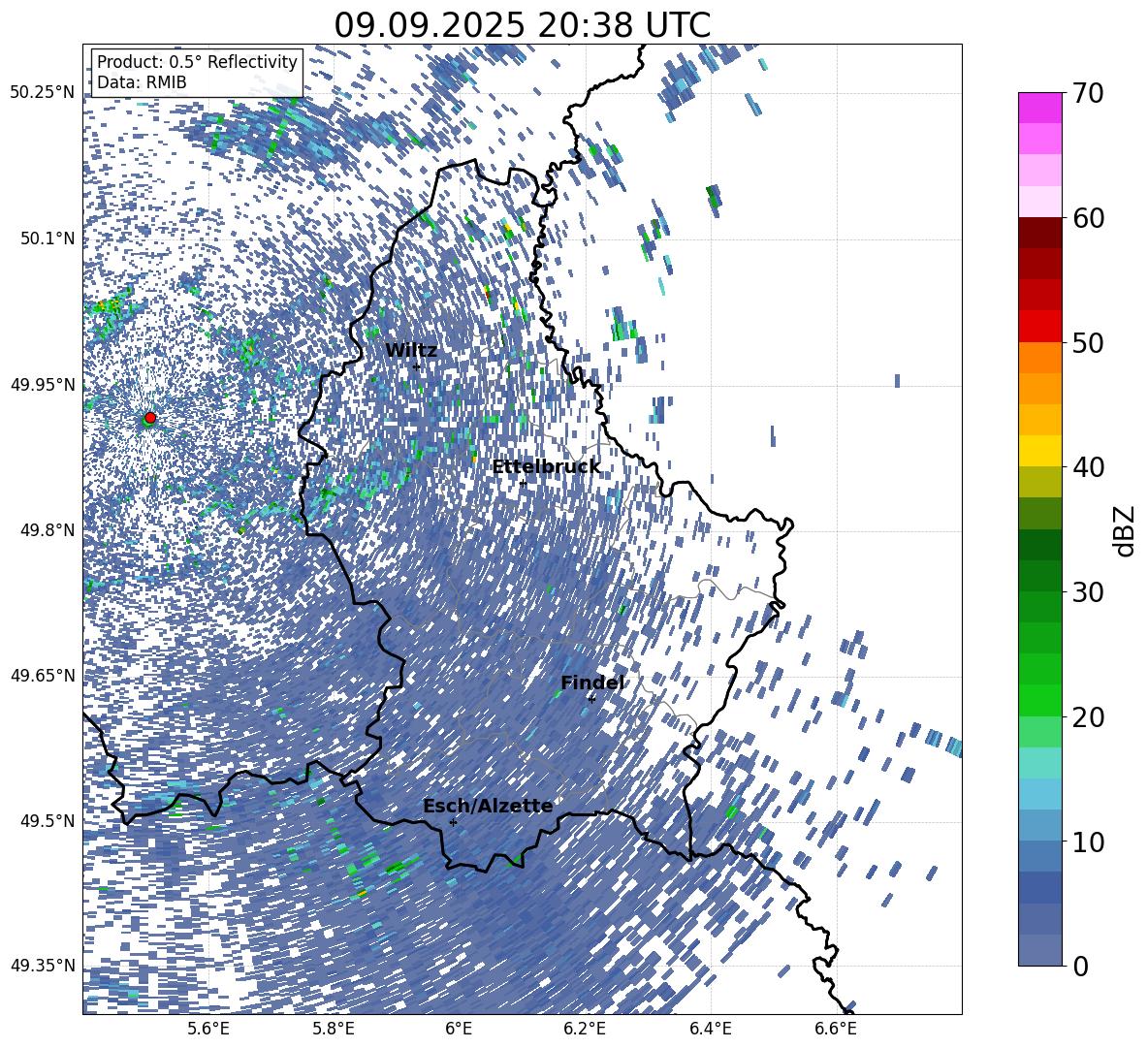
Task: Click the colorbar 50 tick label
Action: pyautogui.click(x=1088, y=342)
